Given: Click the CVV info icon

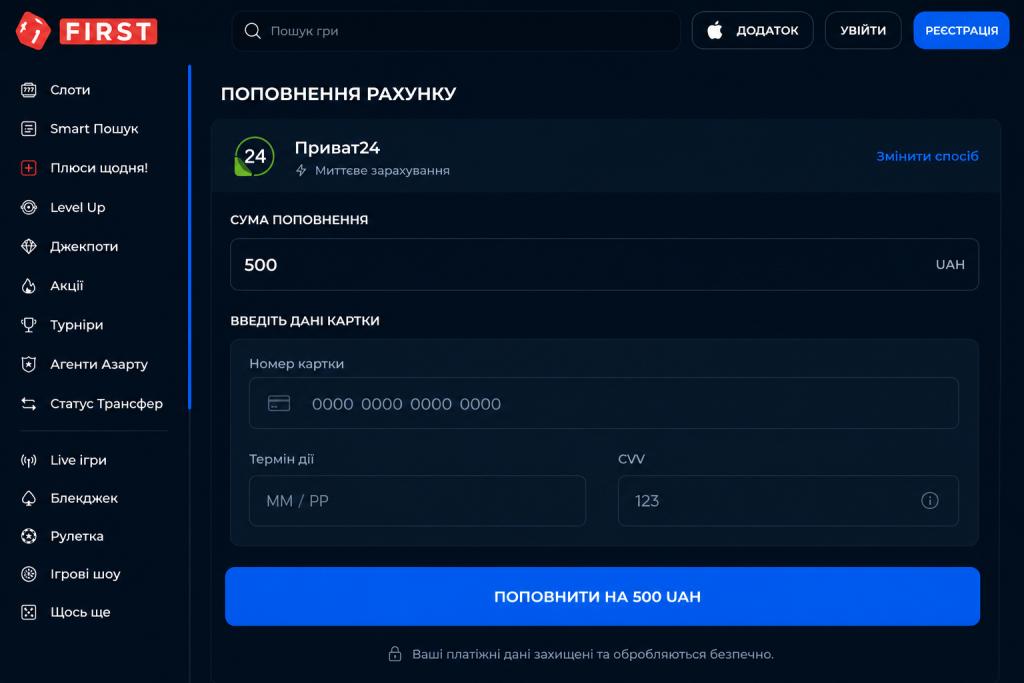Looking at the screenshot, I should coord(930,501).
